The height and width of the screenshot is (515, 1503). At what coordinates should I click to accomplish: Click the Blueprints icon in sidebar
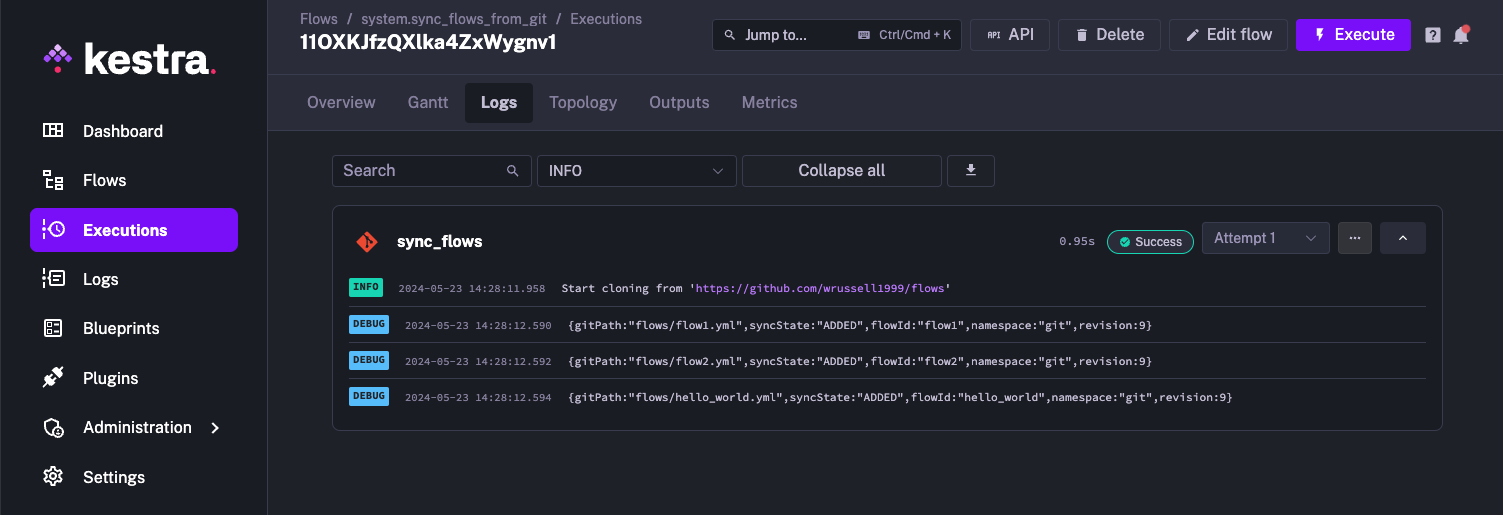click(53, 328)
